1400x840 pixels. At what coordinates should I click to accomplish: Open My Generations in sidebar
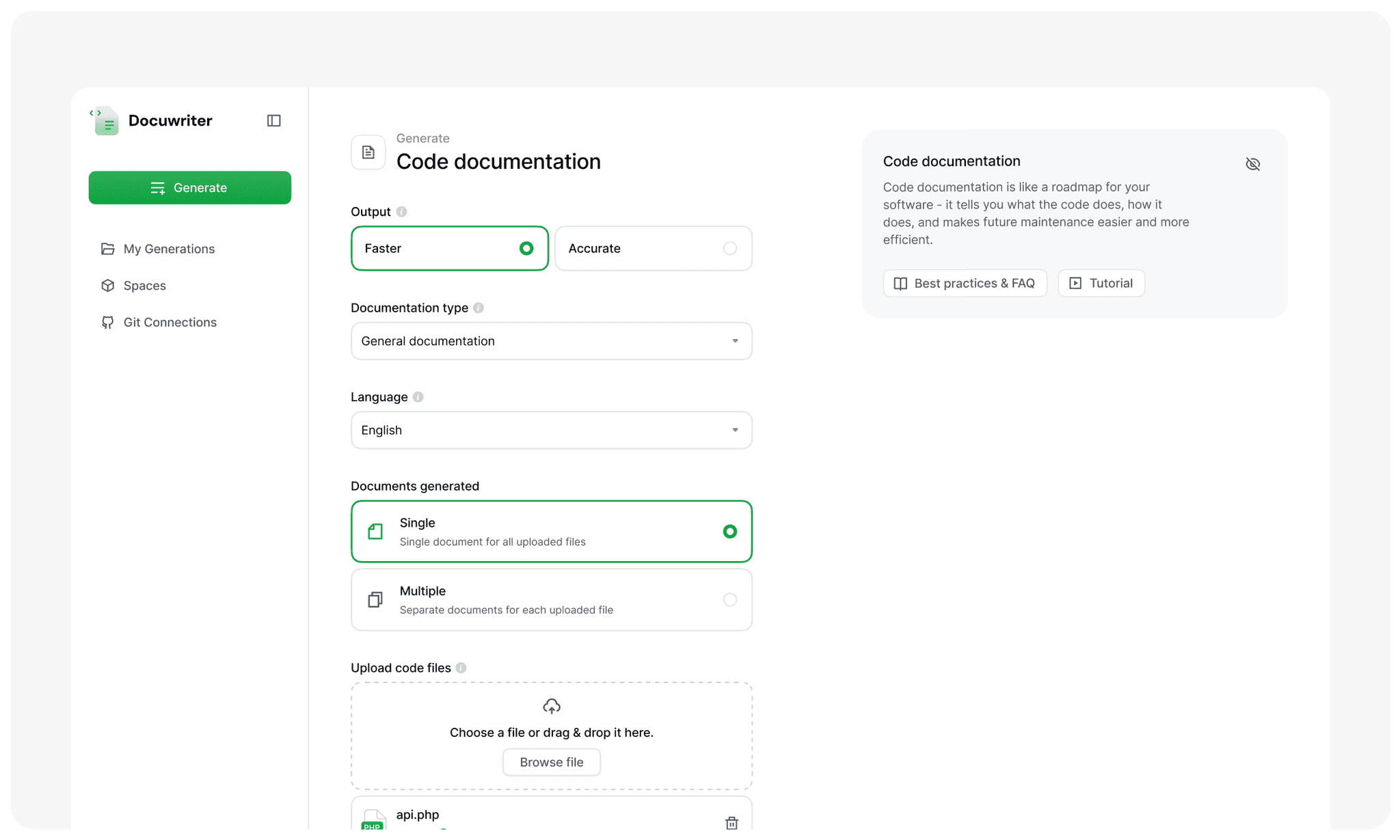tap(169, 249)
